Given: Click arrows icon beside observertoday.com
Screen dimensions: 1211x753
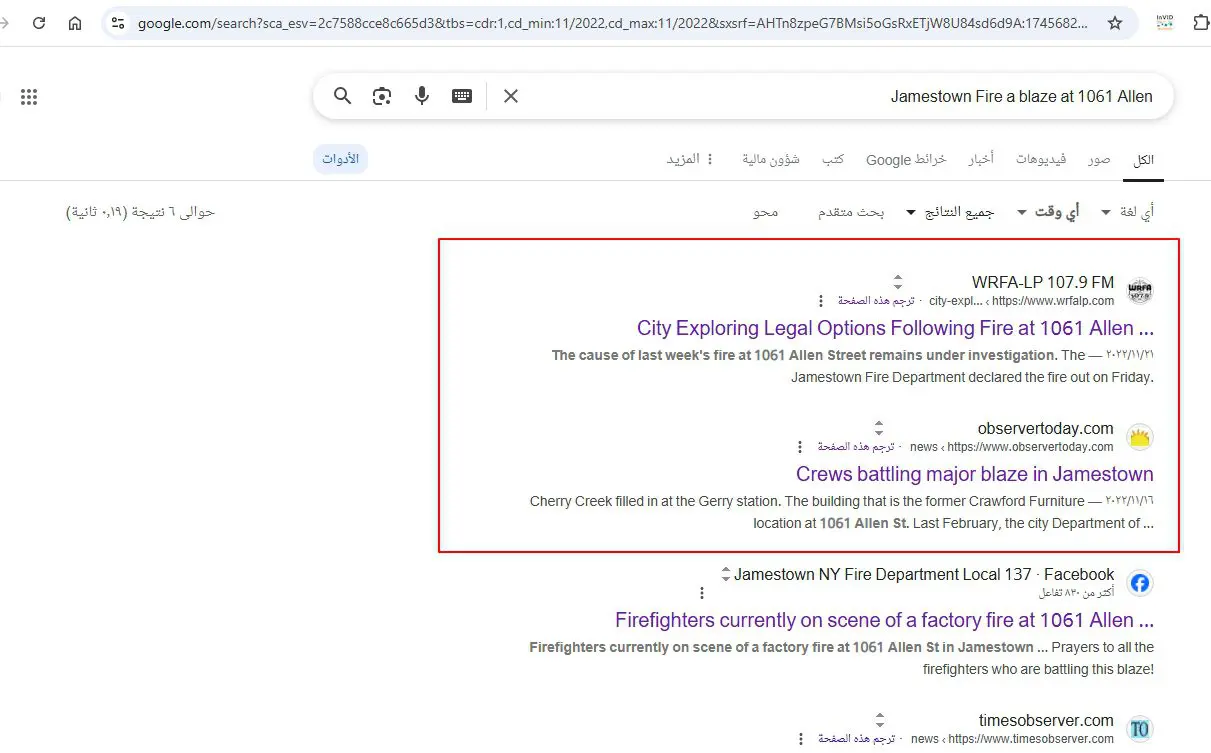Looking at the screenshot, I should [879, 428].
